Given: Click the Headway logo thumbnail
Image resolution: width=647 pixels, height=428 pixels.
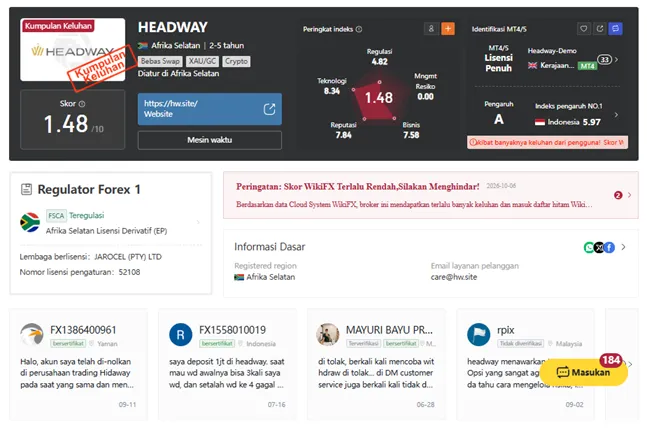Looking at the screenshot, I should tap(73, 50).
